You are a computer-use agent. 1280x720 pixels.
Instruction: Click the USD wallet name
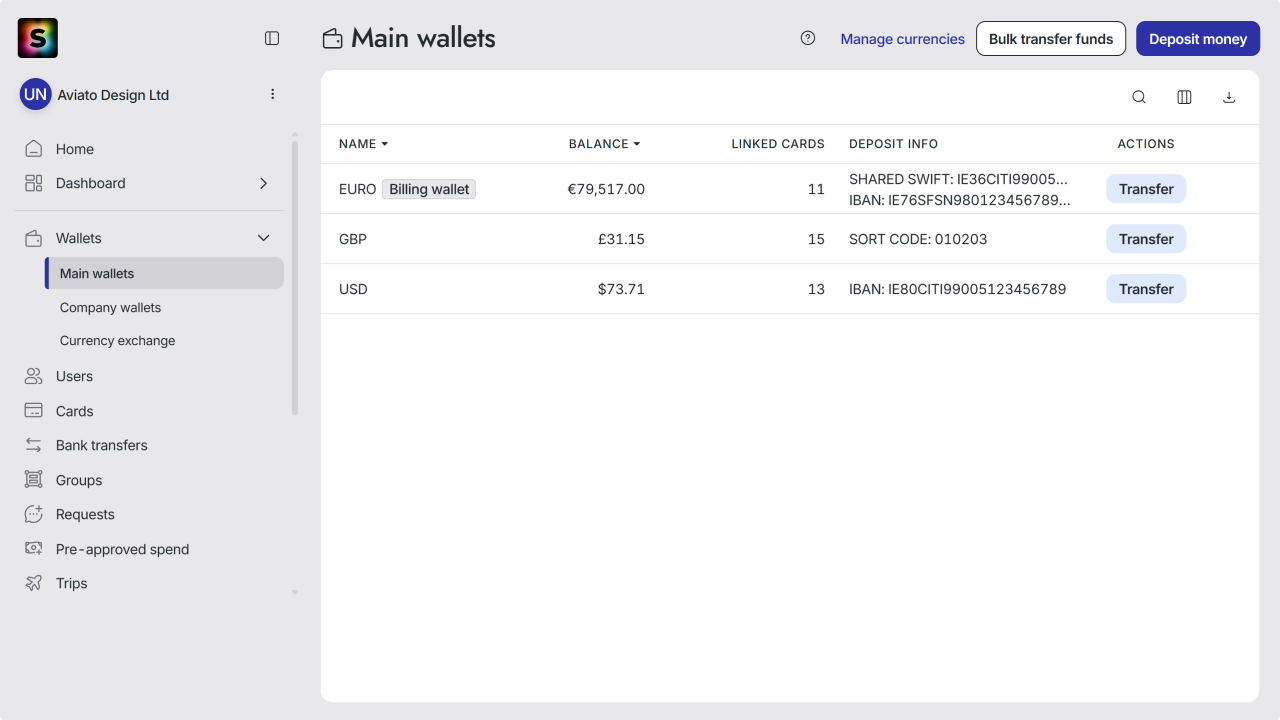(353, 289)
